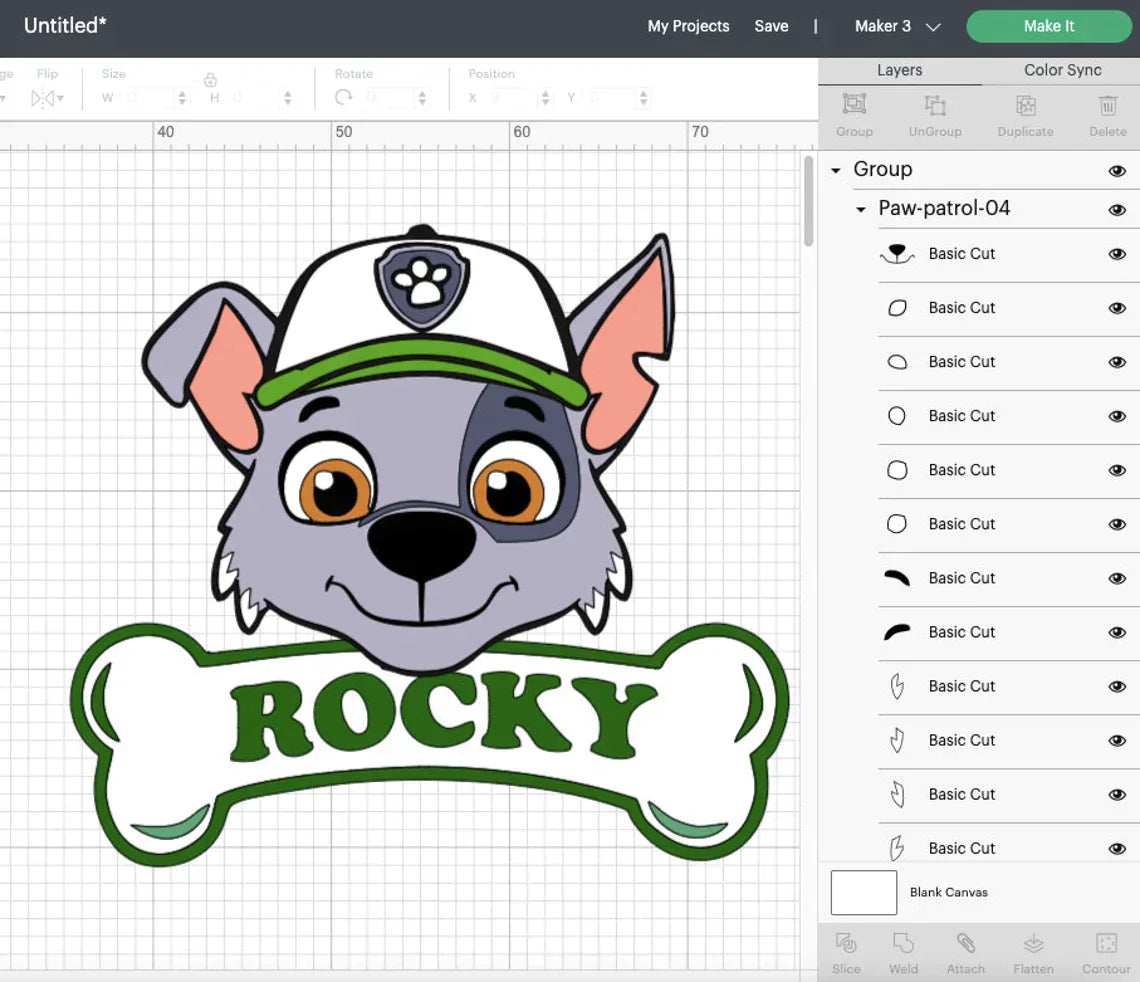Viewport: 1140px width, 982px height.
Task: Open the Flip dropdown arrow
Action: pyautogui.click(x=60, y=98)
